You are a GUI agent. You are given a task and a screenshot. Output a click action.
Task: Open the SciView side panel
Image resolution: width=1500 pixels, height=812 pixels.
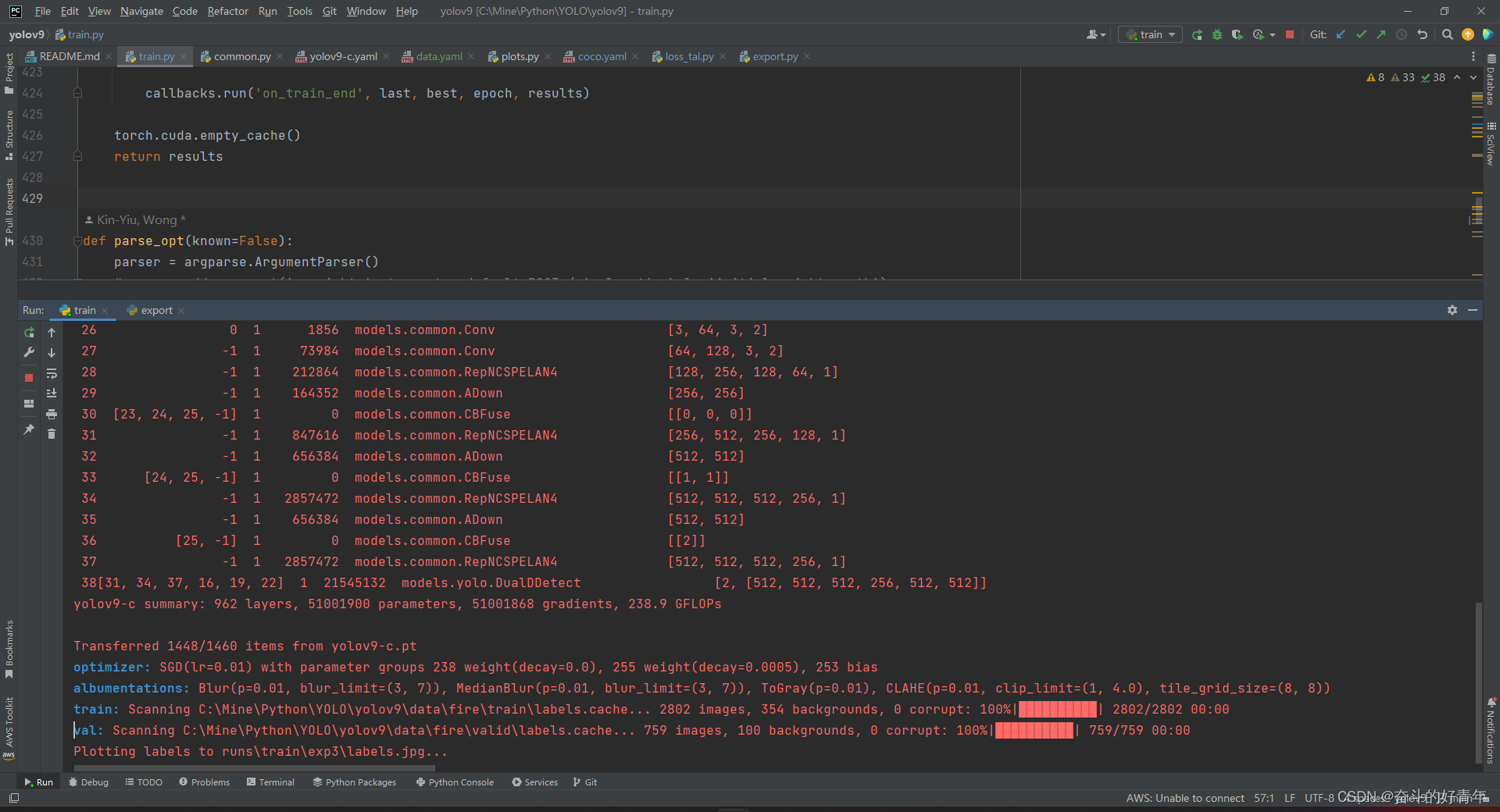1491,143
